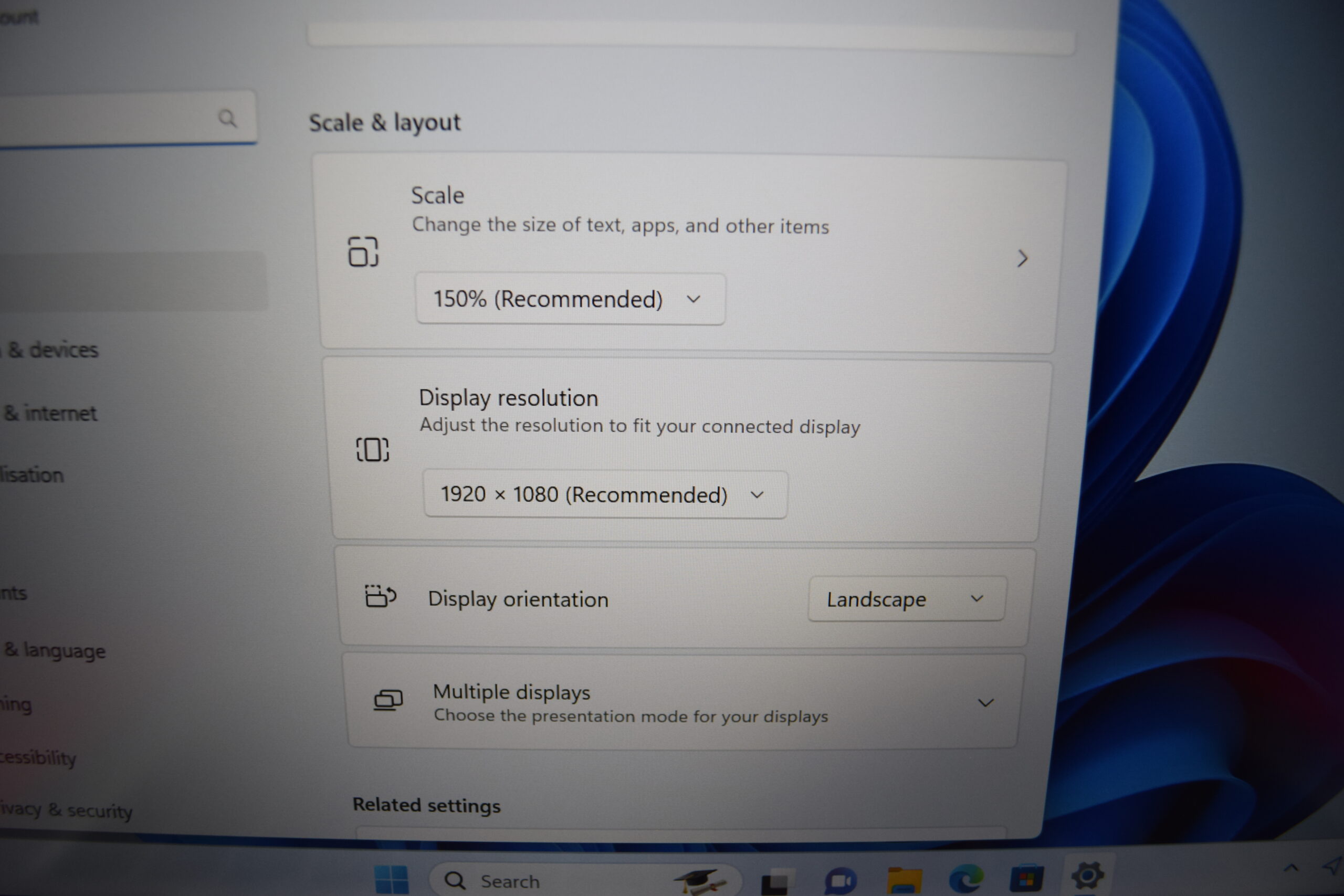
Task: Open advanced Scale settings chevron arrow
Action: 1022,258
